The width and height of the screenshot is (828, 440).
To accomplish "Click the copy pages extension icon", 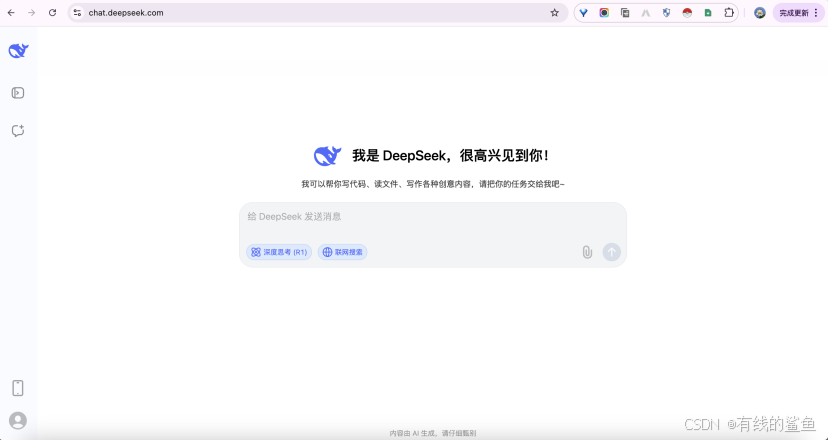I will click(x=625, y=13).
